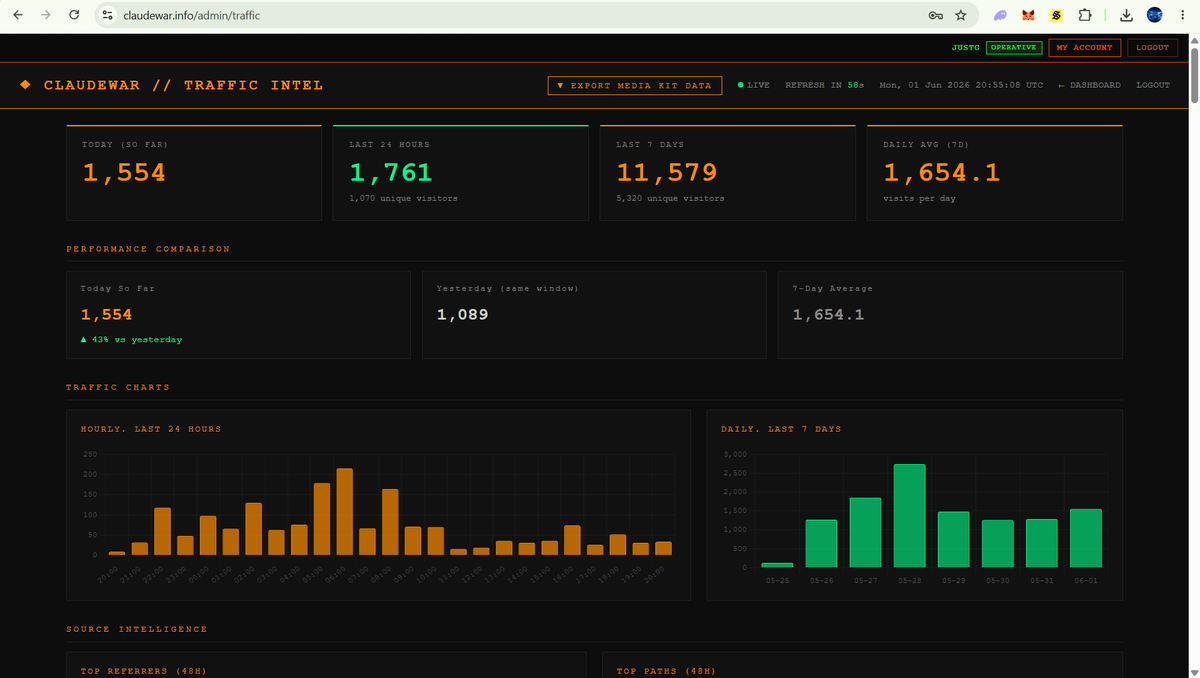Click the Daily Last 7 Days chart title
The width and height of the screenshot is (1200, 678).
[x=781, y=429]
